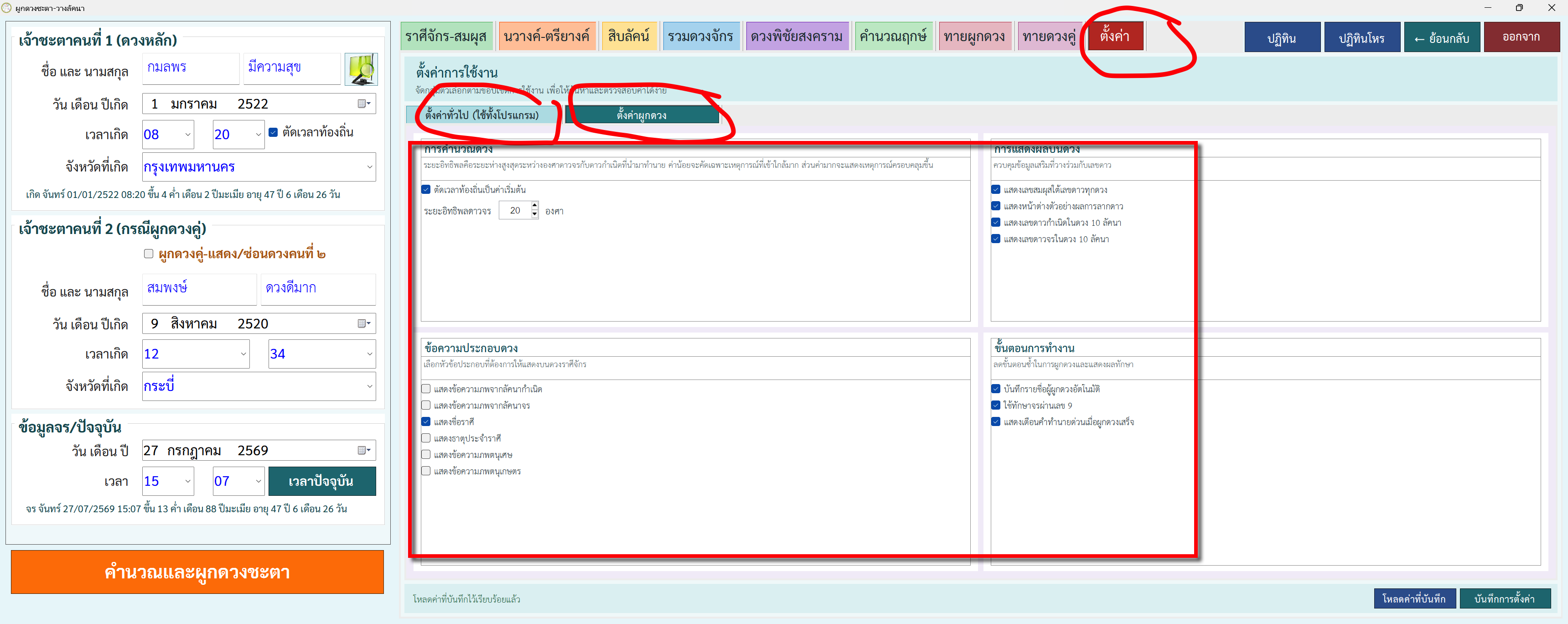This screenshot has height=624, width=1568.
Task: Enable ผูกดวงคู่-แสดง/ซ่อนดวงคนที่ ๒ checkbox
Action: (149, 254)
